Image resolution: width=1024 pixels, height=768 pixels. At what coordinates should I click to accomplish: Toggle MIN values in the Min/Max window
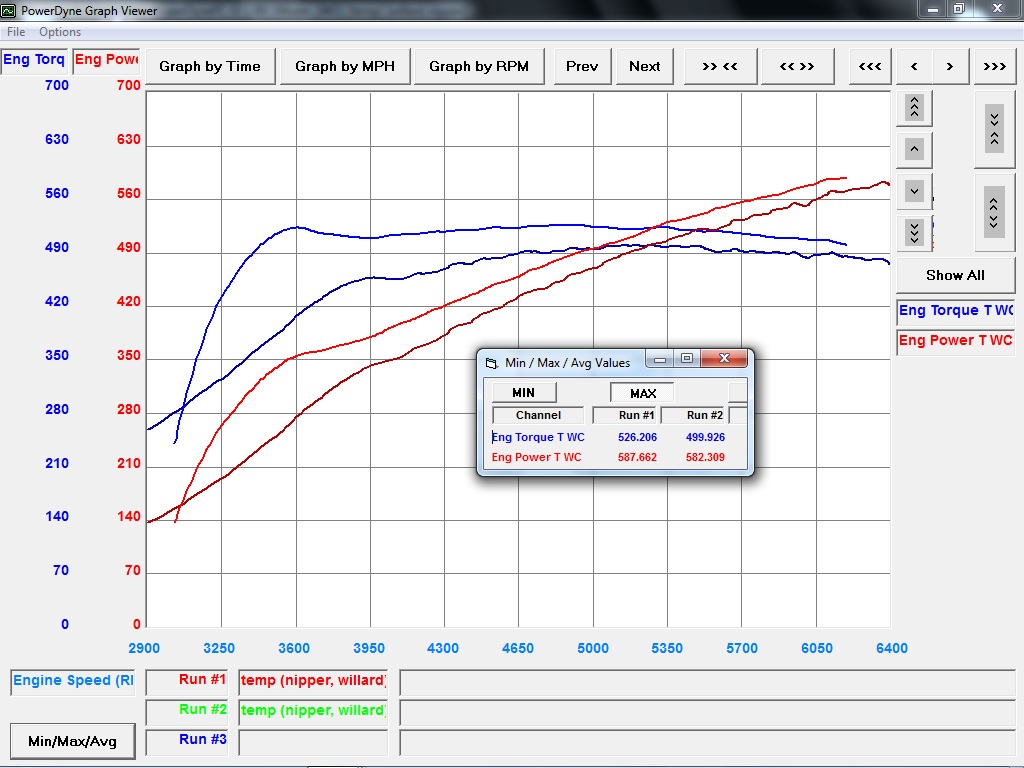(x=523, y=392)
